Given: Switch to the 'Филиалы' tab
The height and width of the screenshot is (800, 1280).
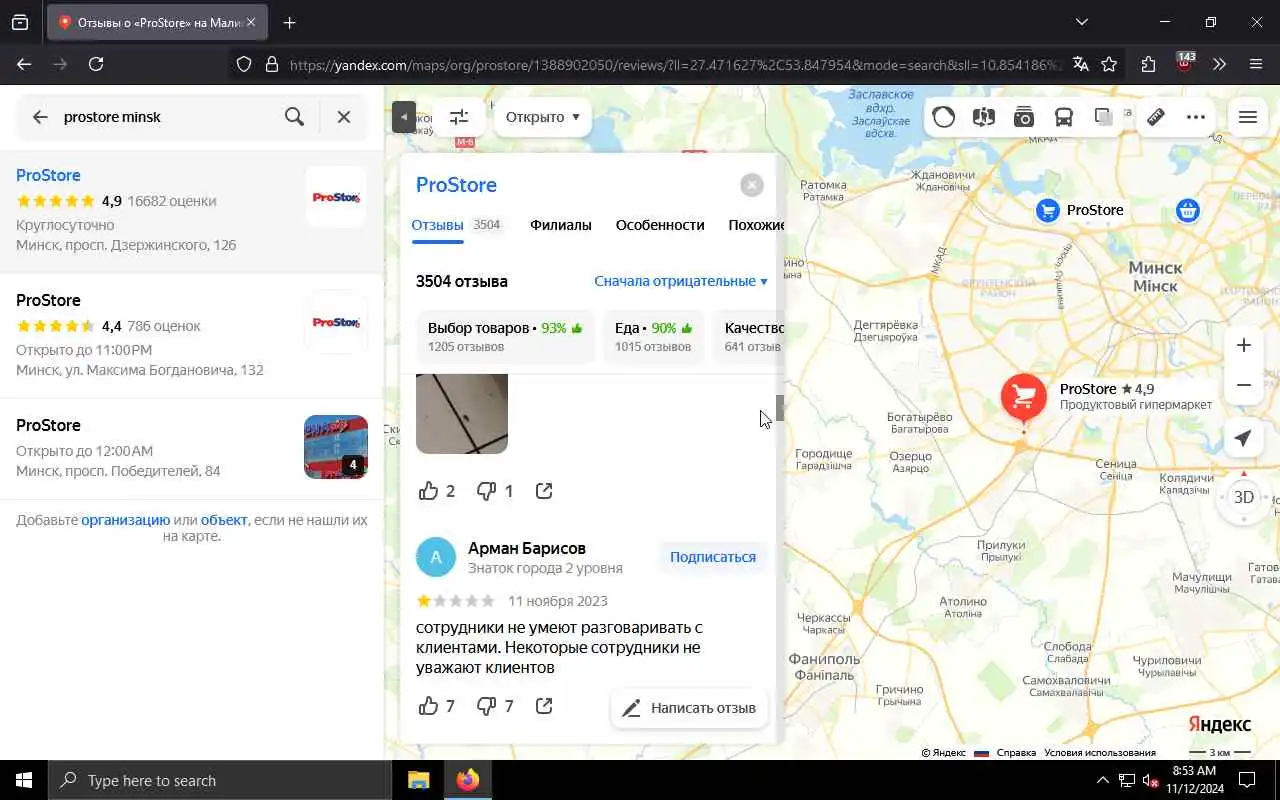Looking at the screenshot, I should click(560, 225).
